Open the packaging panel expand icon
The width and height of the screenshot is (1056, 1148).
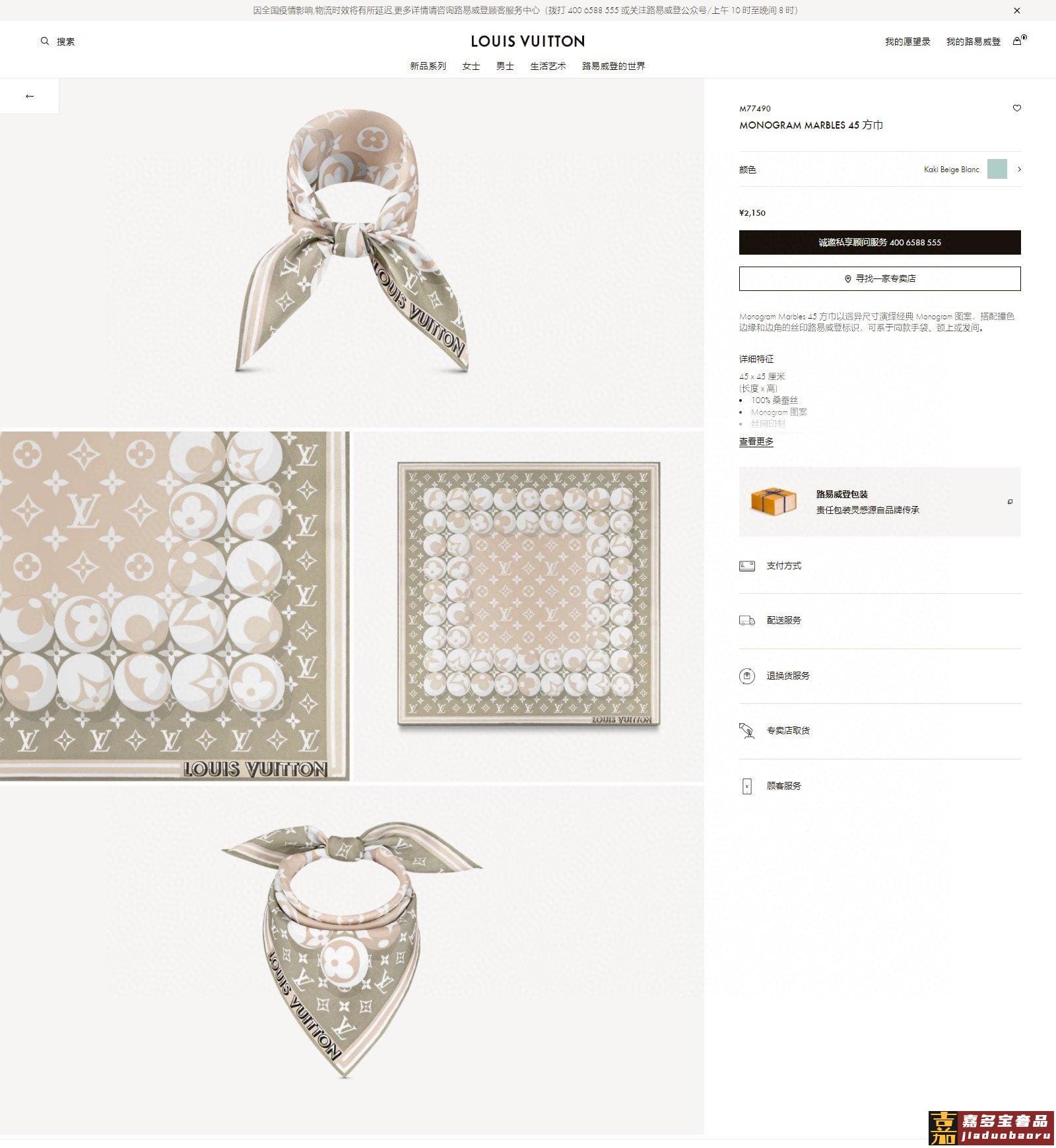tap(1010, 502)
